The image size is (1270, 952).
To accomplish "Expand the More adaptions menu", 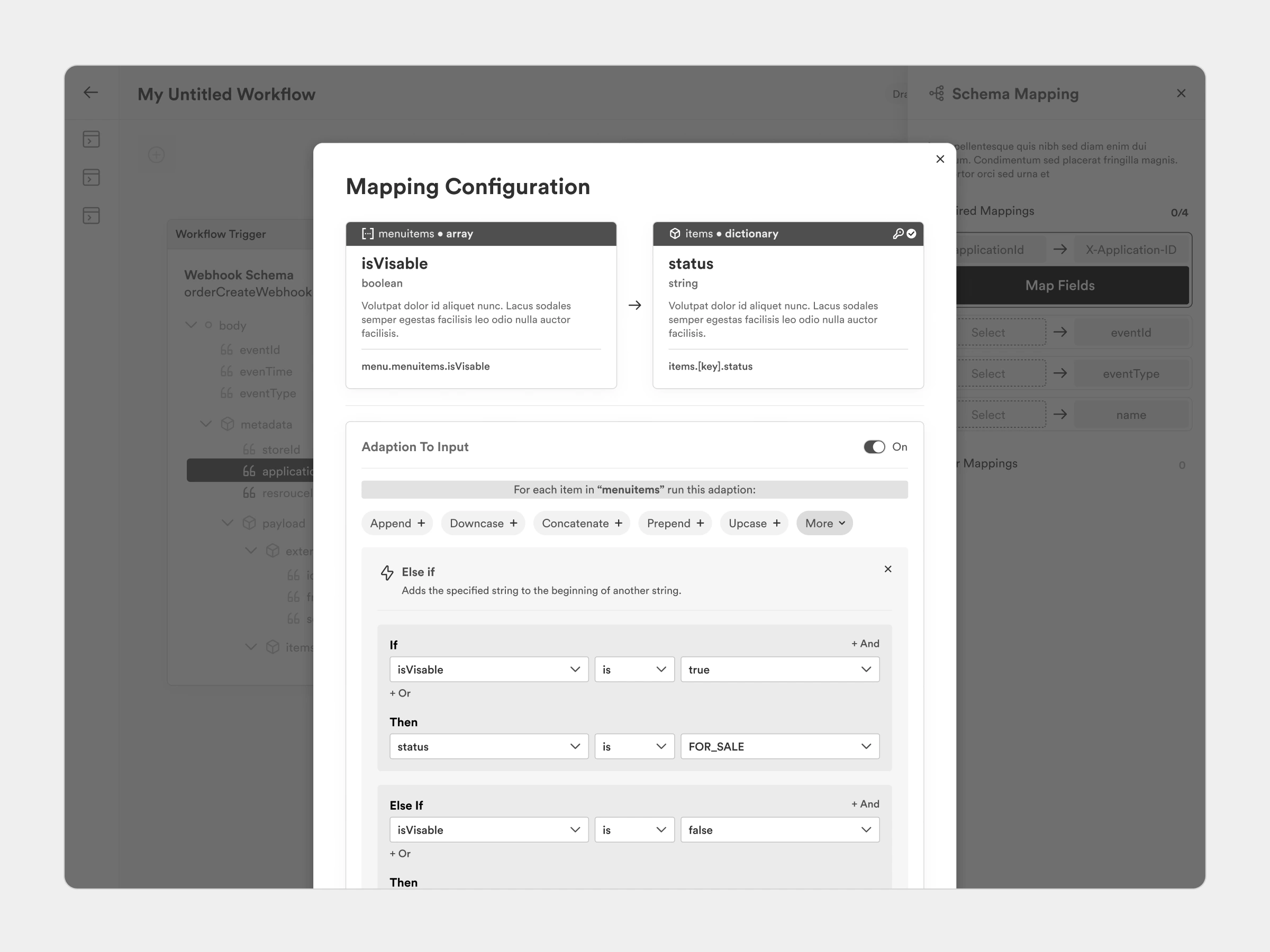I will point(824,524).
